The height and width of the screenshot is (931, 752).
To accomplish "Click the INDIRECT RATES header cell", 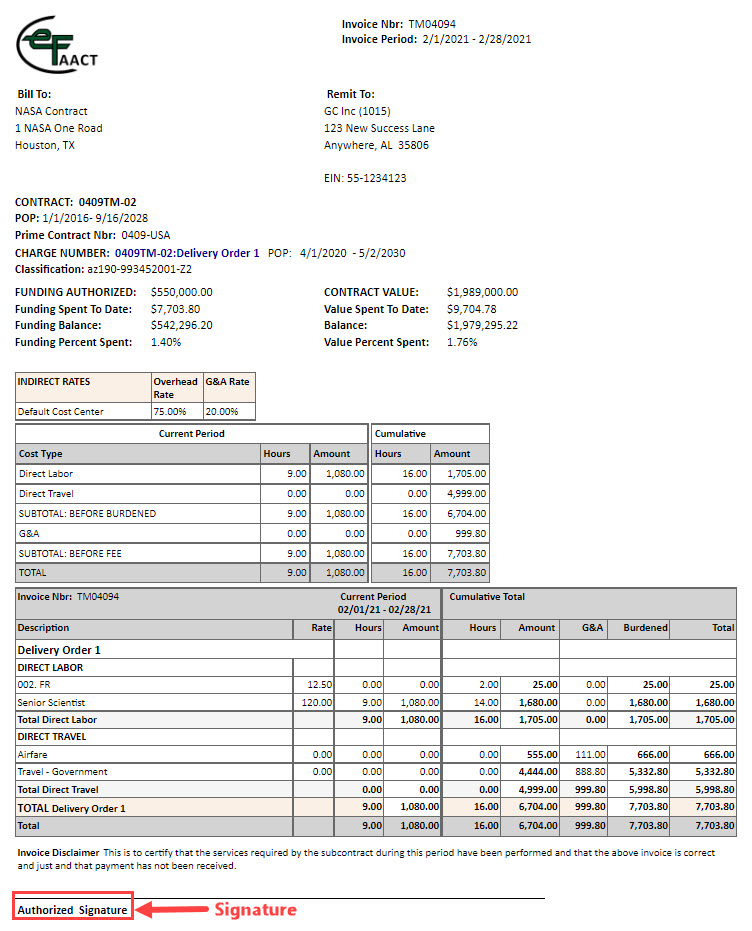I will click(55, 381).
